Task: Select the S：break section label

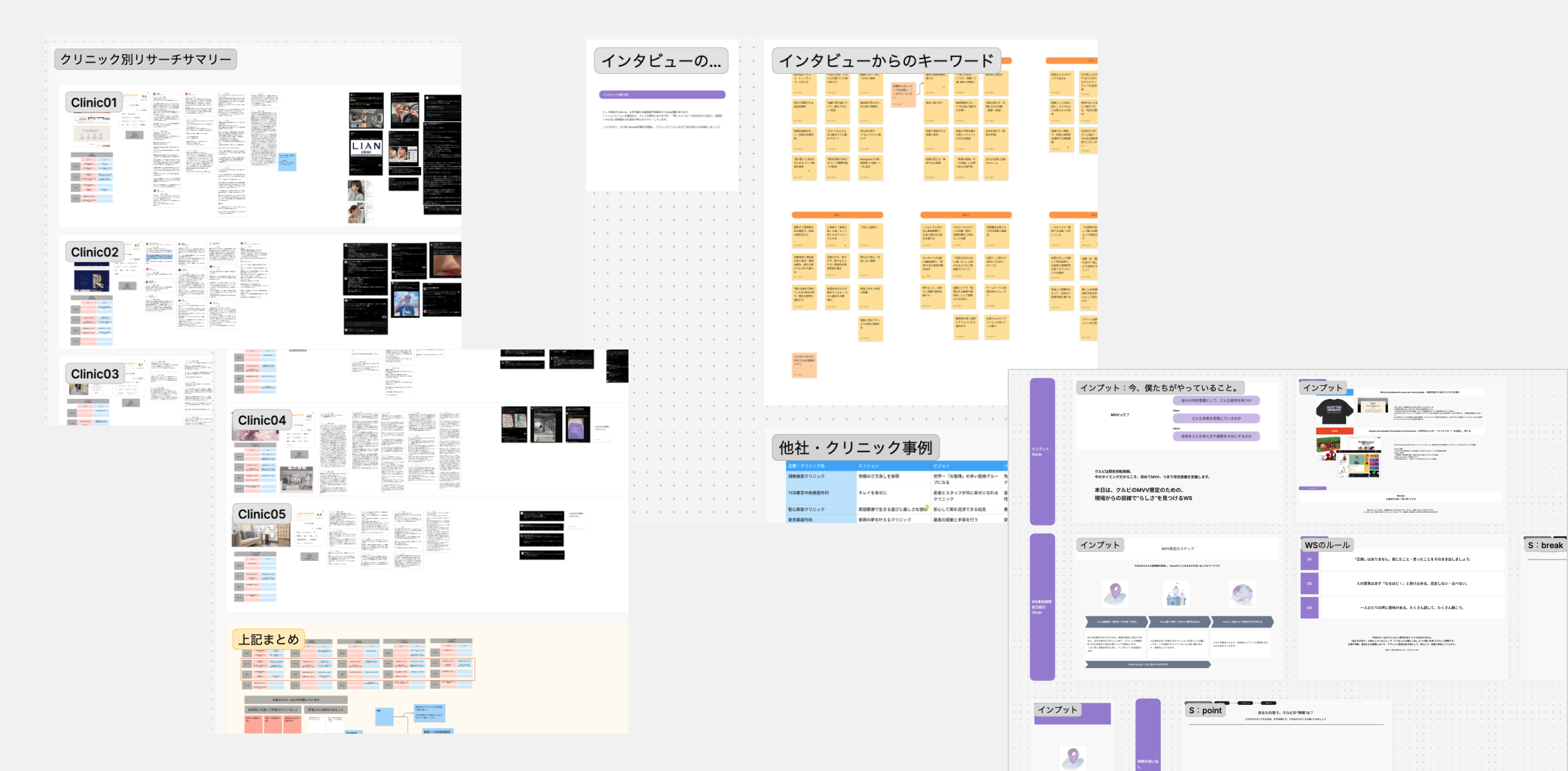Action: (1545, 545)
